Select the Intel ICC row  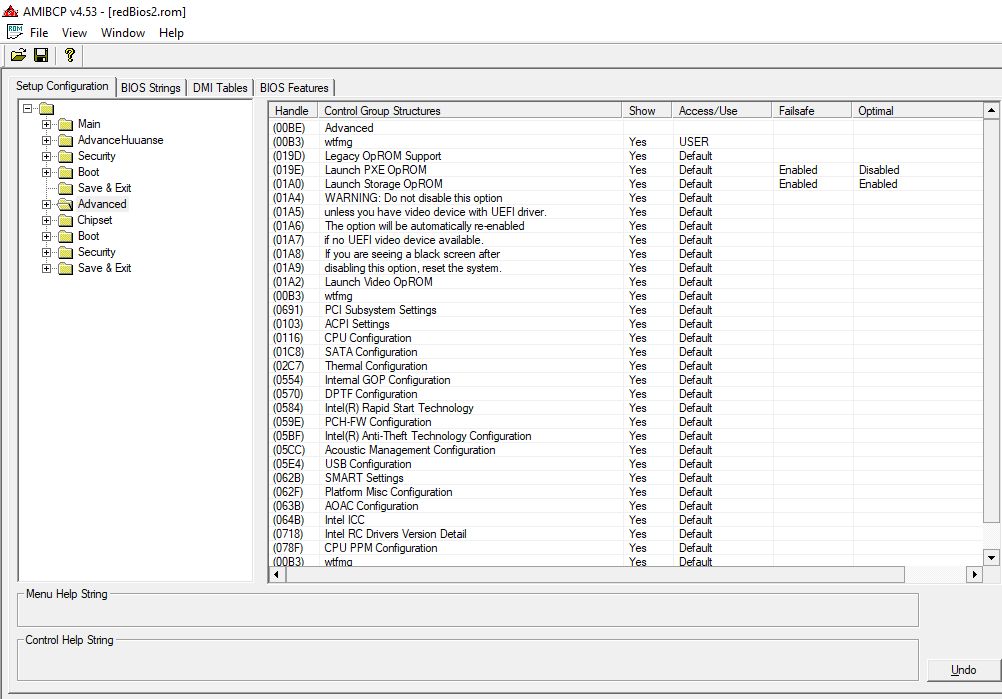point(626,520)
